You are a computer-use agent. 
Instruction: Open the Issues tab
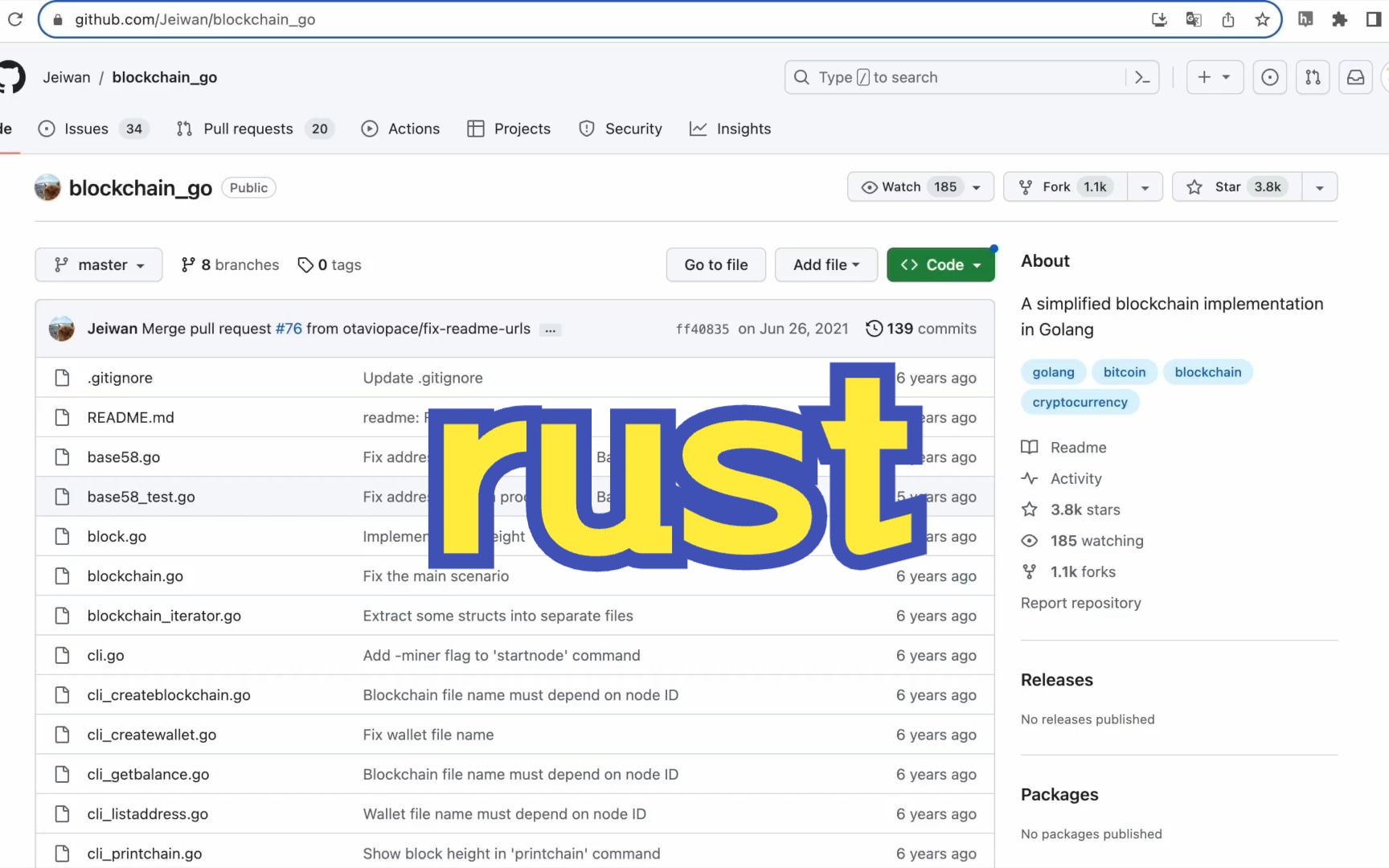click(94, 129)
